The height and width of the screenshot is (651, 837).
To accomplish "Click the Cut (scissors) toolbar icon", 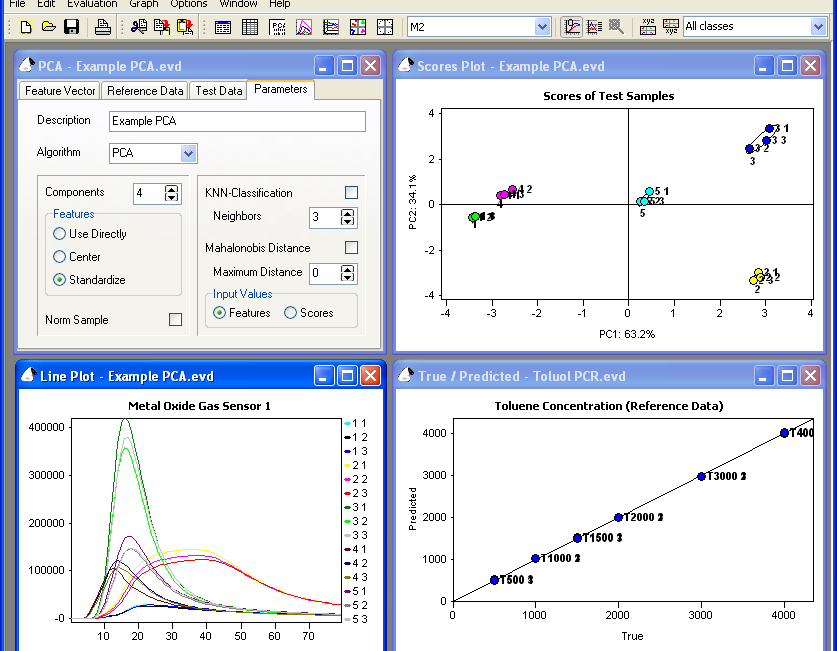I will (139, 27).
